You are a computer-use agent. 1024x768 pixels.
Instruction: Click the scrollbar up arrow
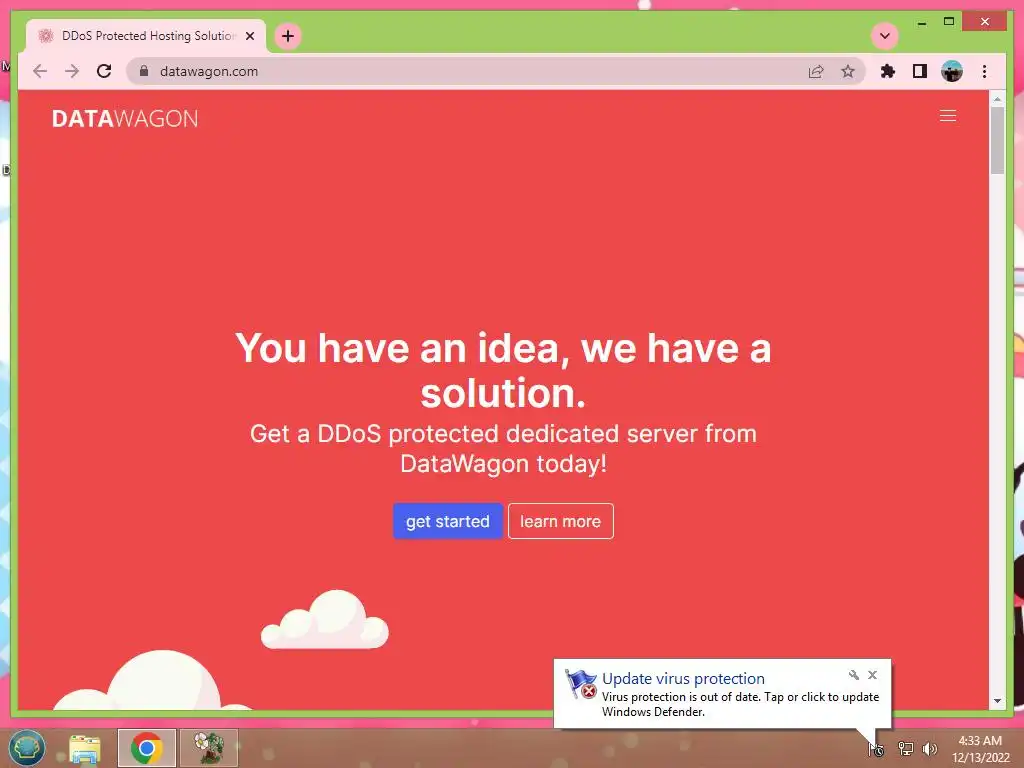pos(997,99)
